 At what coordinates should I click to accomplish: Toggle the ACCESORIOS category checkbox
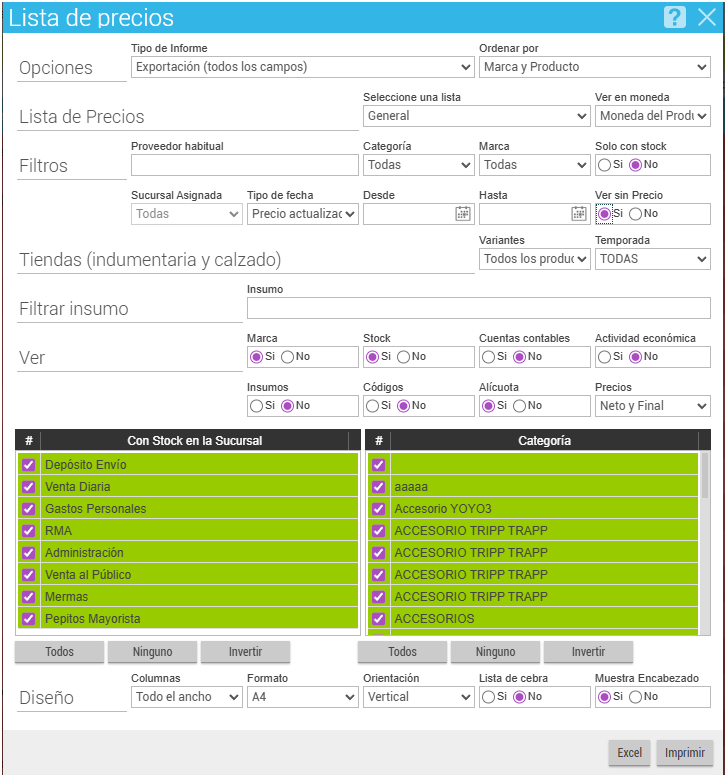click(378, 619)
